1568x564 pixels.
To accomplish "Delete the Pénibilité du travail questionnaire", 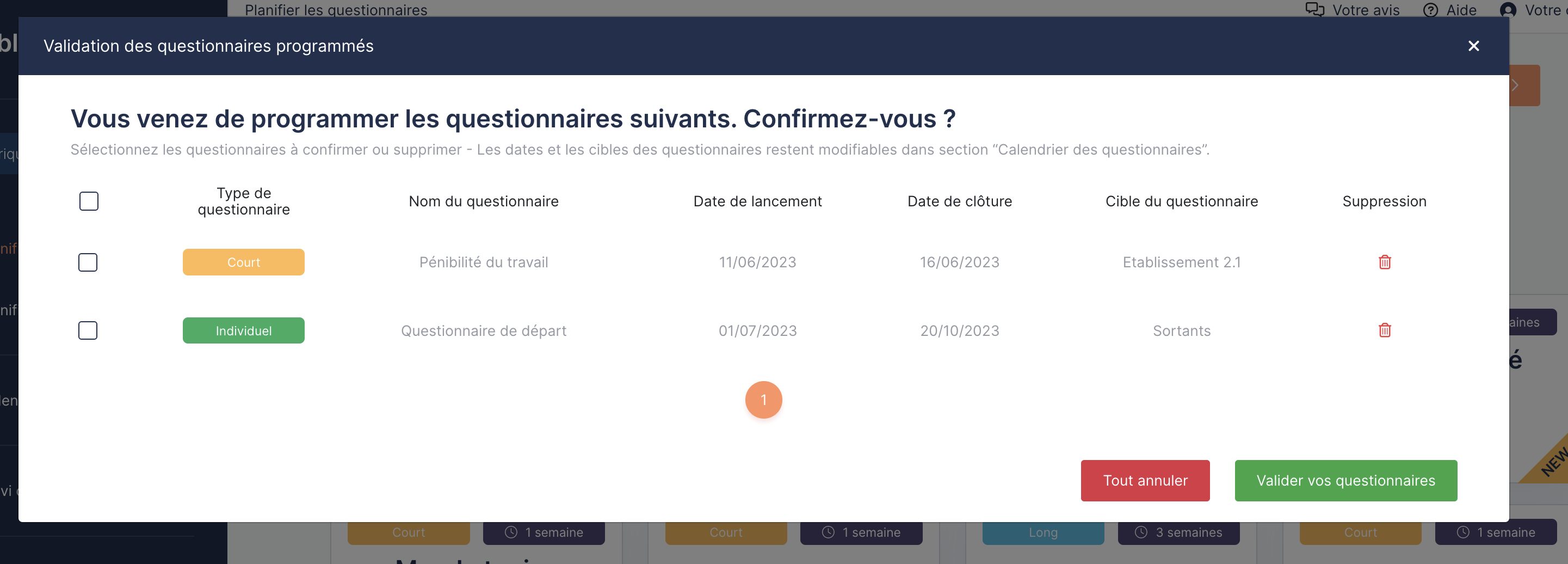I will (x=1384, y=262).
